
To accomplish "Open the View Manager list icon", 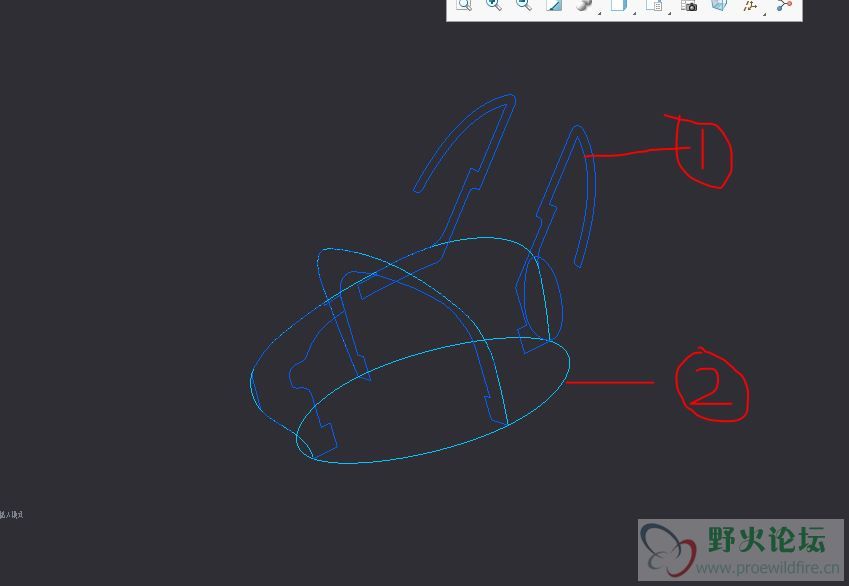I will pyautogui.click(x=654, y=5).
